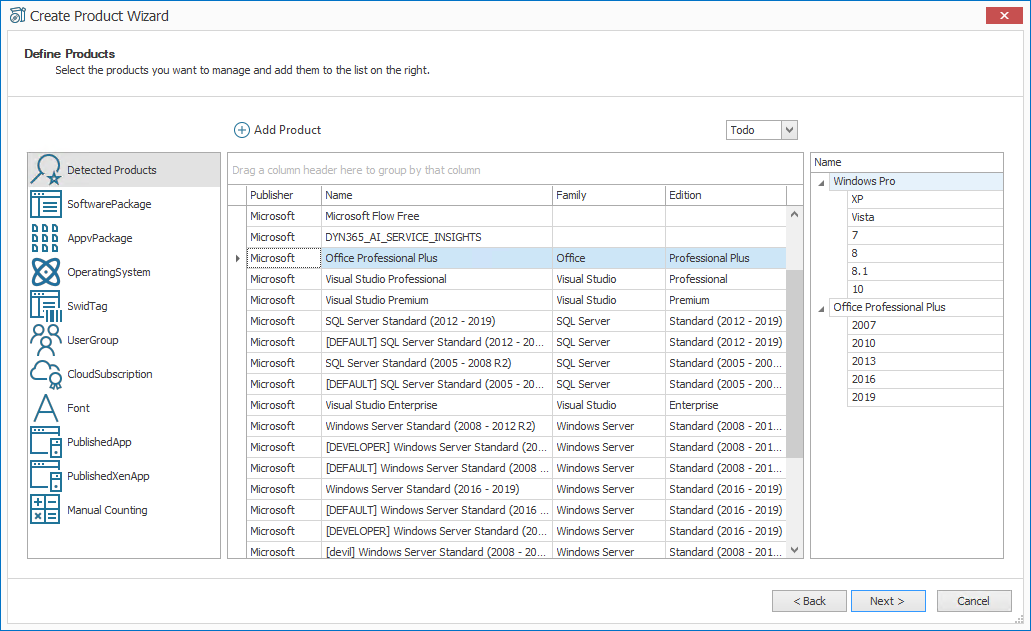Viewport: 1031px width, 631px height.
Task: Select the DYN365_AI_SERVICE_INSIGHTS row
Action: click(516, 237)
